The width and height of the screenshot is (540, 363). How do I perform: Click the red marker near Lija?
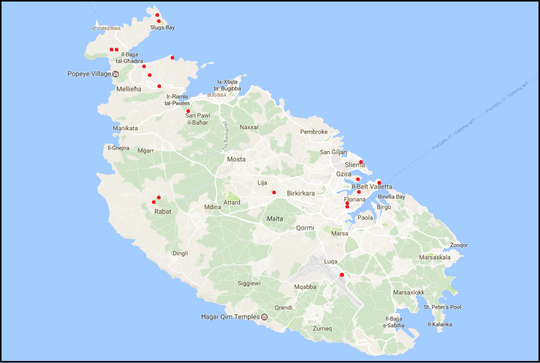274,192
